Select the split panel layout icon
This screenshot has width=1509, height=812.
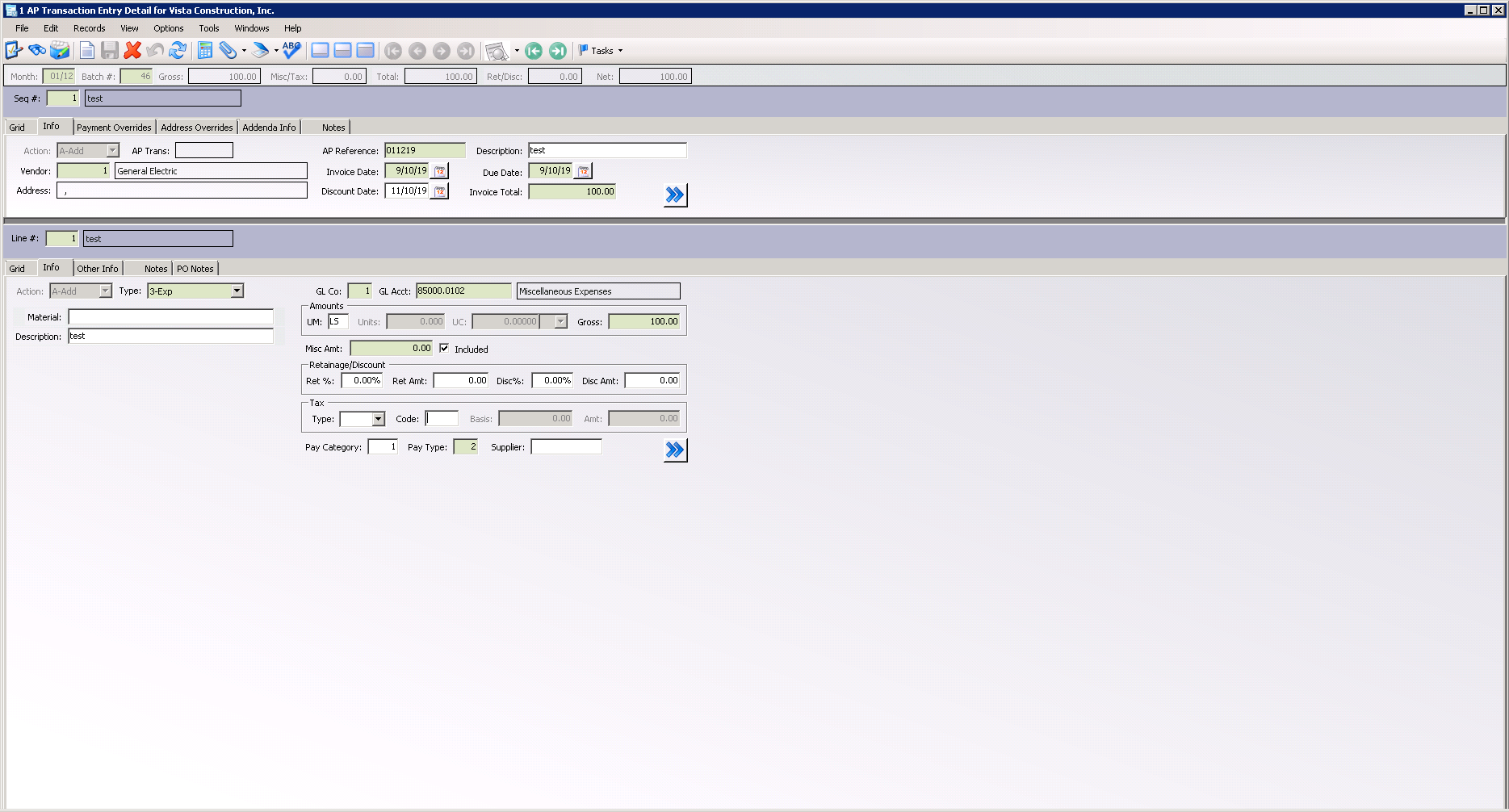click(x=342, y=51)
